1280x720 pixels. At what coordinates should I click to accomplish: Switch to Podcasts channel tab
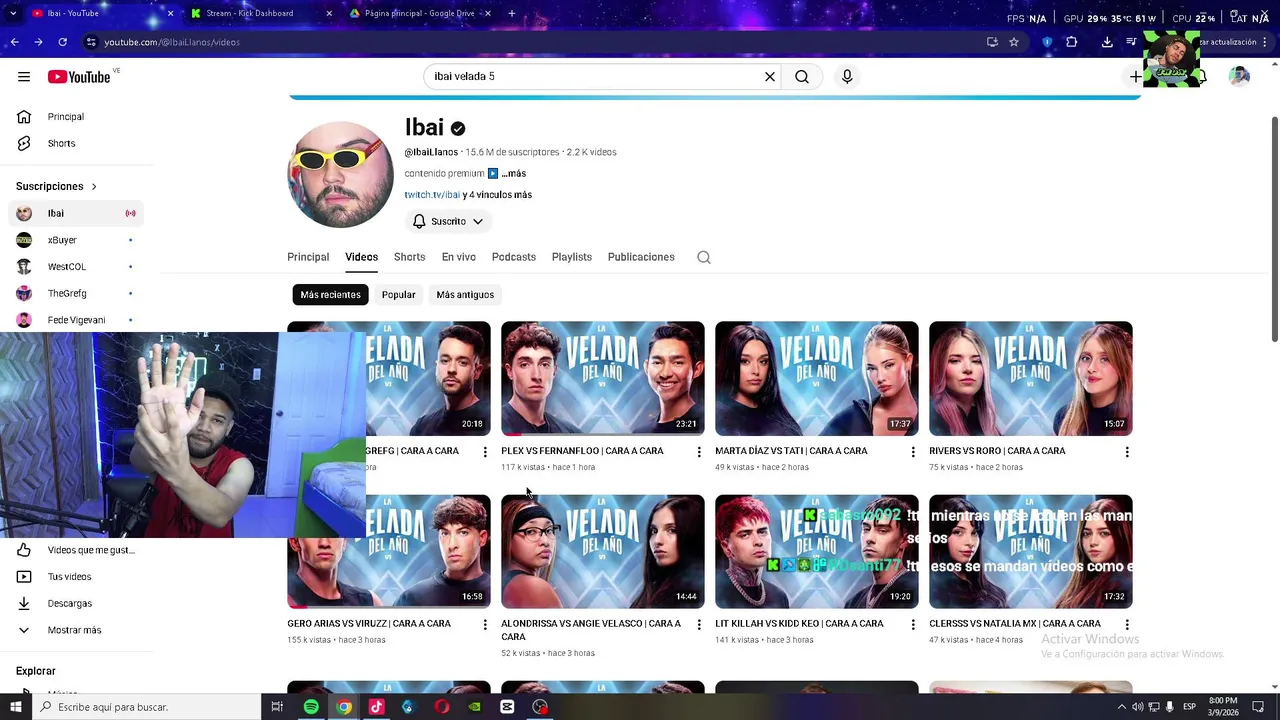click(514, 257)
